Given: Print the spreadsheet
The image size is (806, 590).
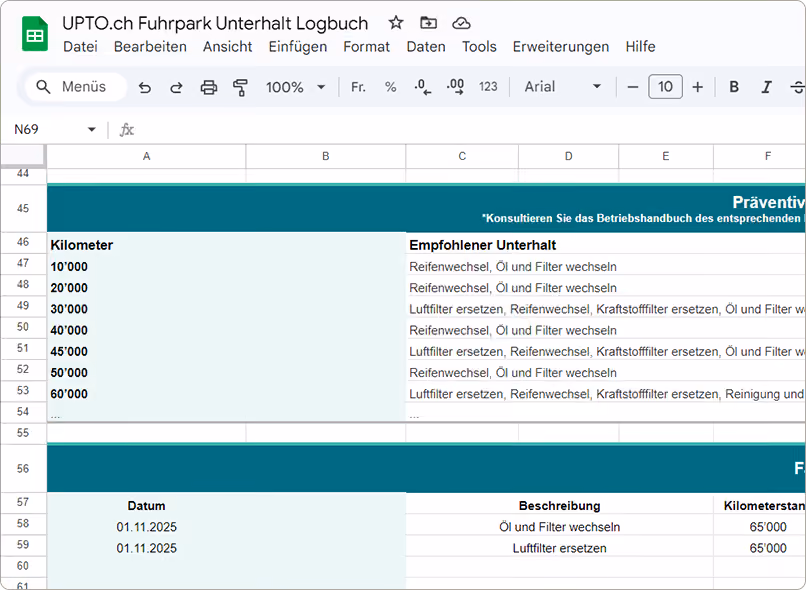Looking at the screenshot, I should pyautogui.click(x=208, y=87).
